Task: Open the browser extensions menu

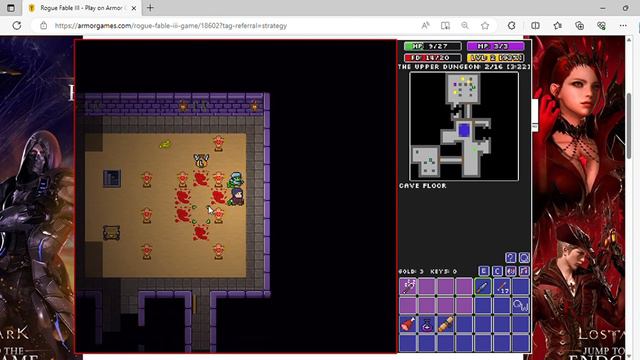Action: click(511, 26)
